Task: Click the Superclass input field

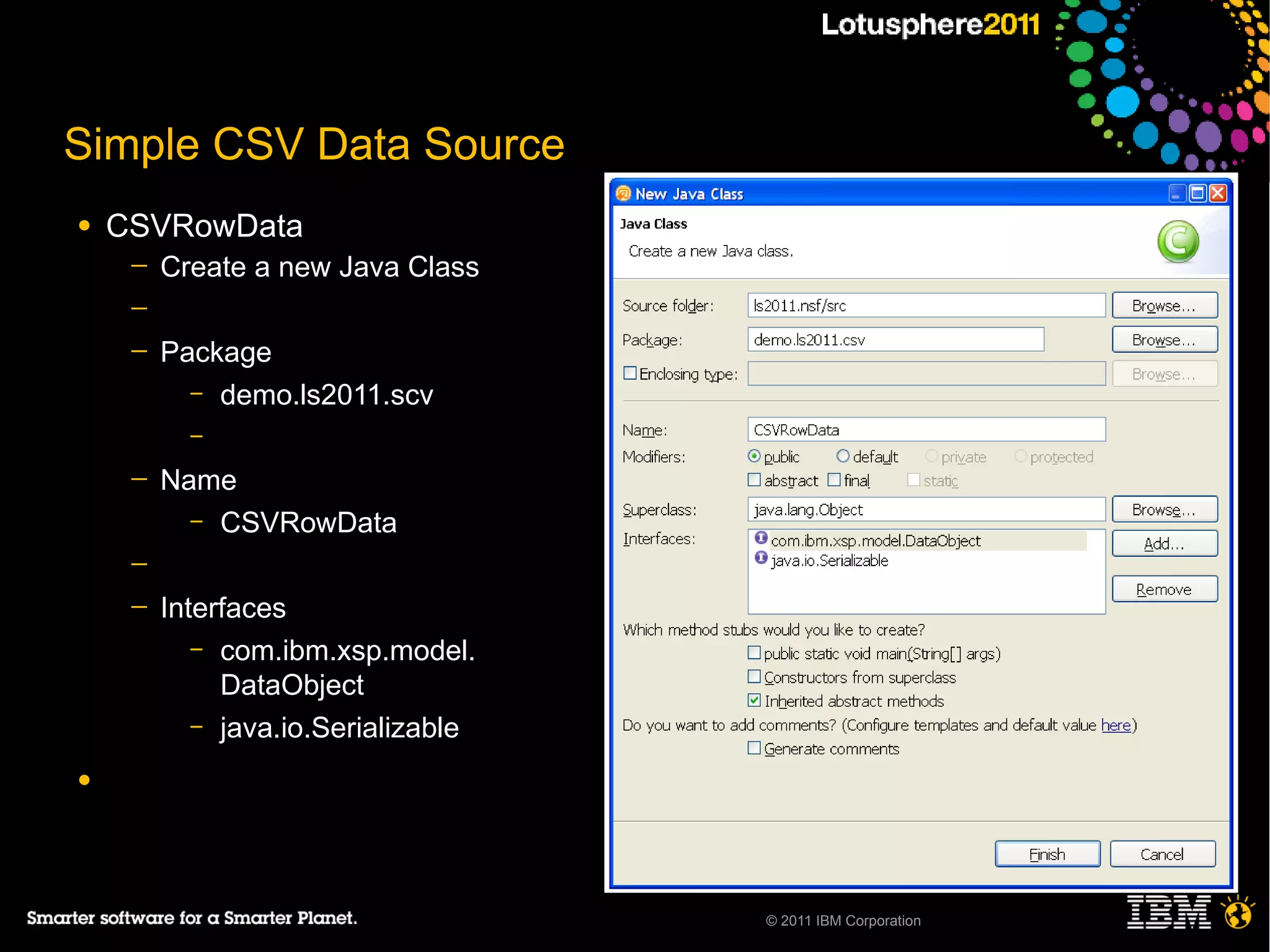Action: [926, 509]
